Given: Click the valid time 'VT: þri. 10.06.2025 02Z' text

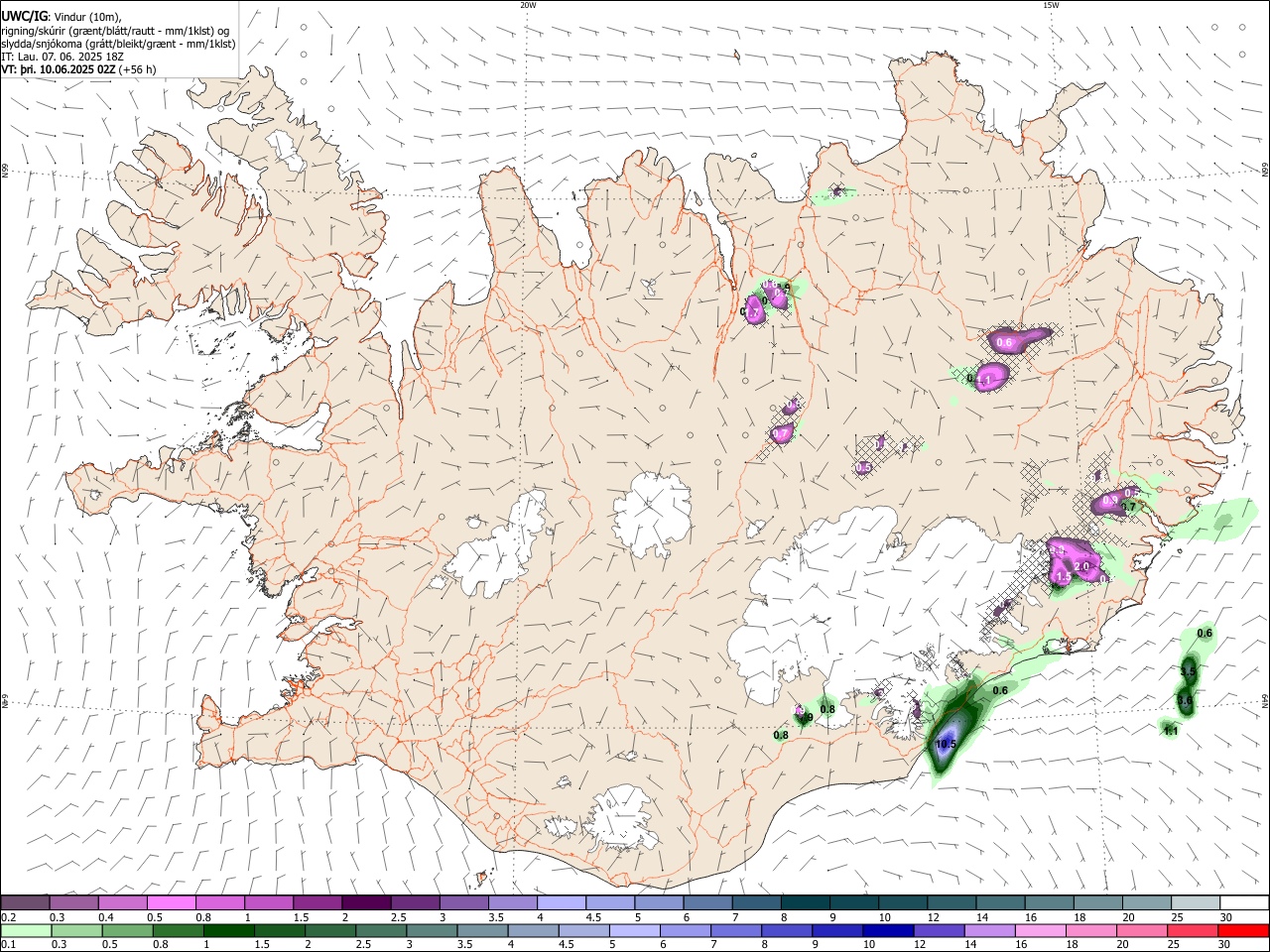Looking at the screenshot, I should point(60,70).
